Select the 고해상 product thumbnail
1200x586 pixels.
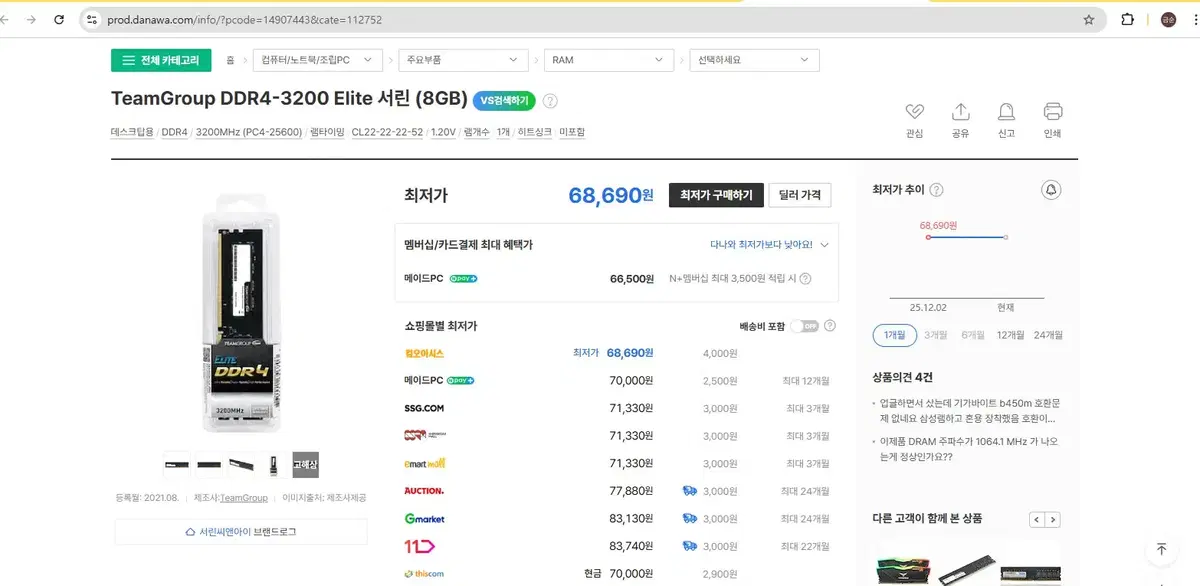pos(305,464)
